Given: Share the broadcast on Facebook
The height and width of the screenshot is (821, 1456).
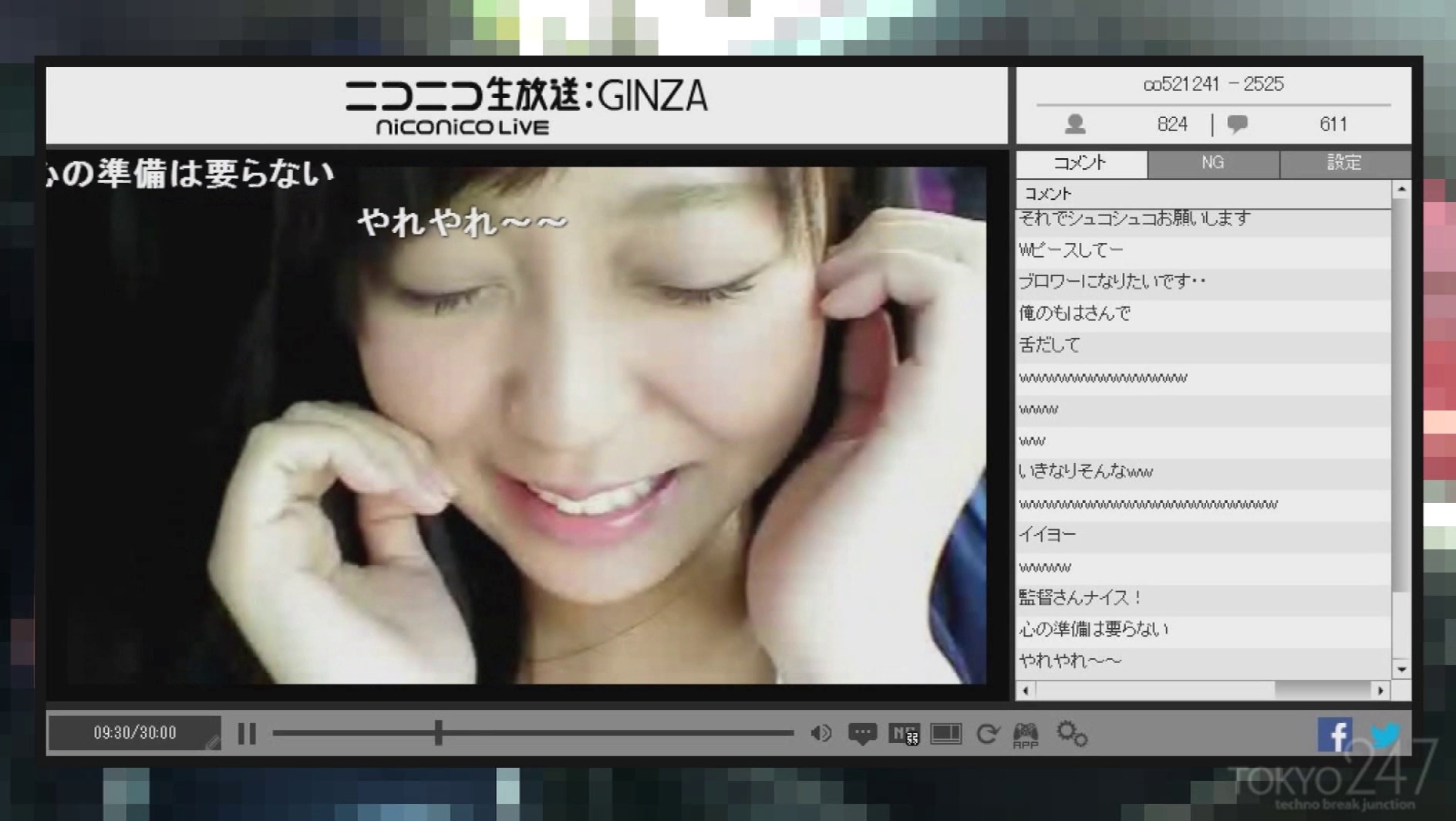Looking at the screenshot, I should pyautogui.click(x=1335, y=734).
